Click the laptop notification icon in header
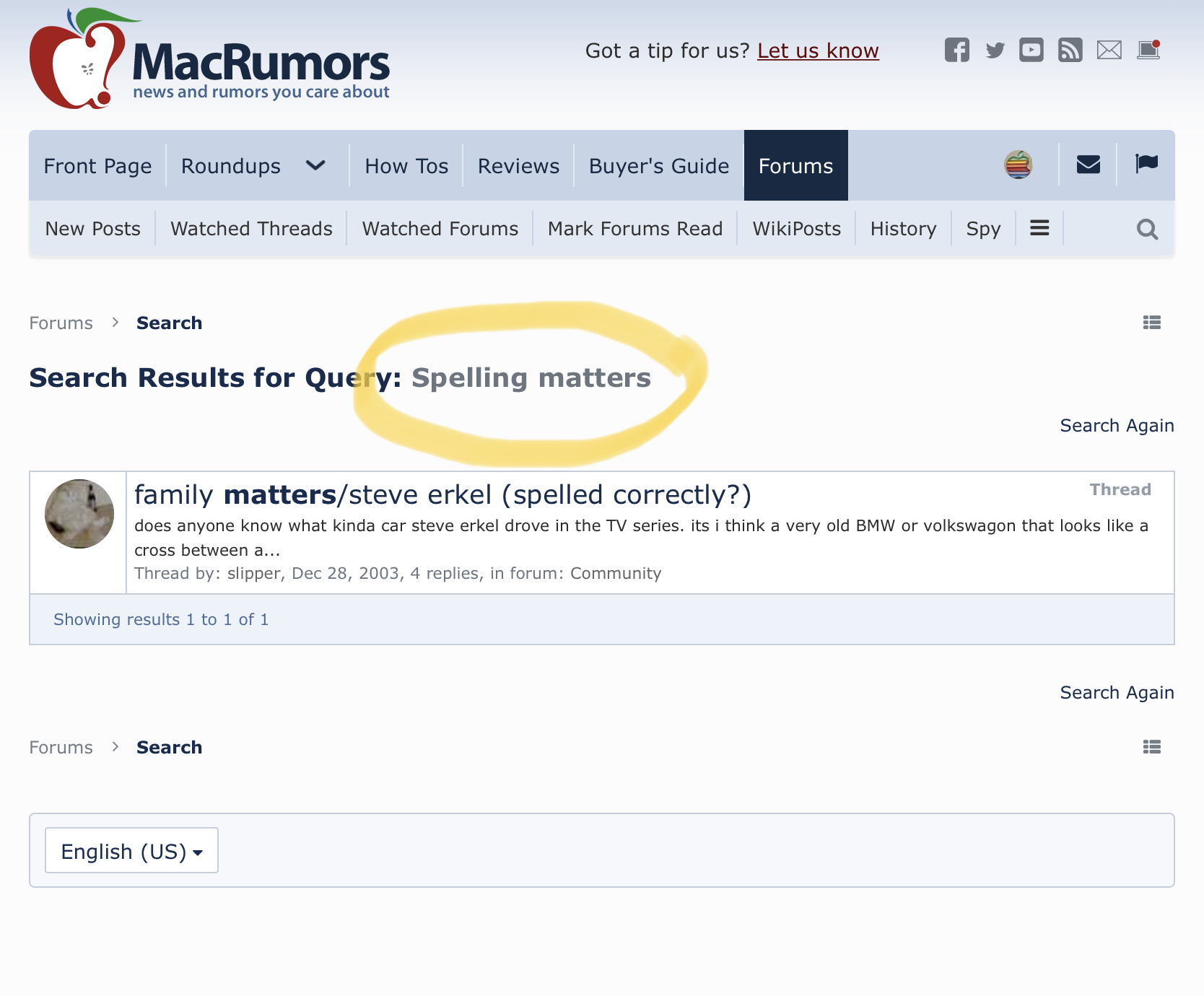Viewport: 1204px width, 996px height. point(1148,50)
